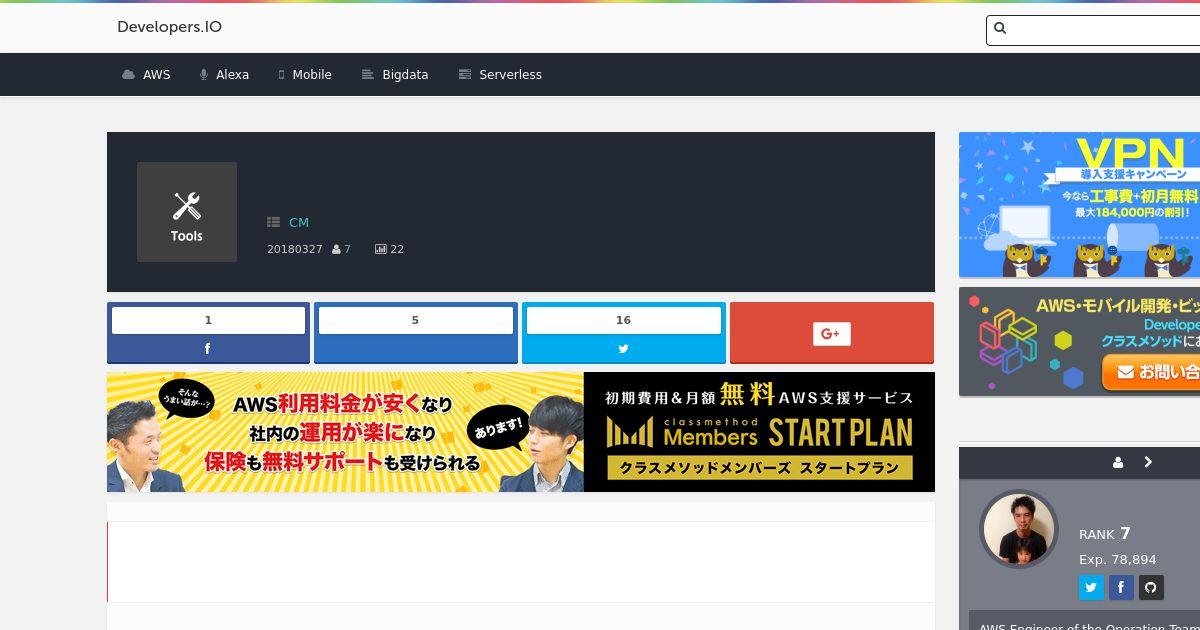Open the author's avatar photo
The width and height of the screenshot is (1200, 630).
click(1019, 529)
